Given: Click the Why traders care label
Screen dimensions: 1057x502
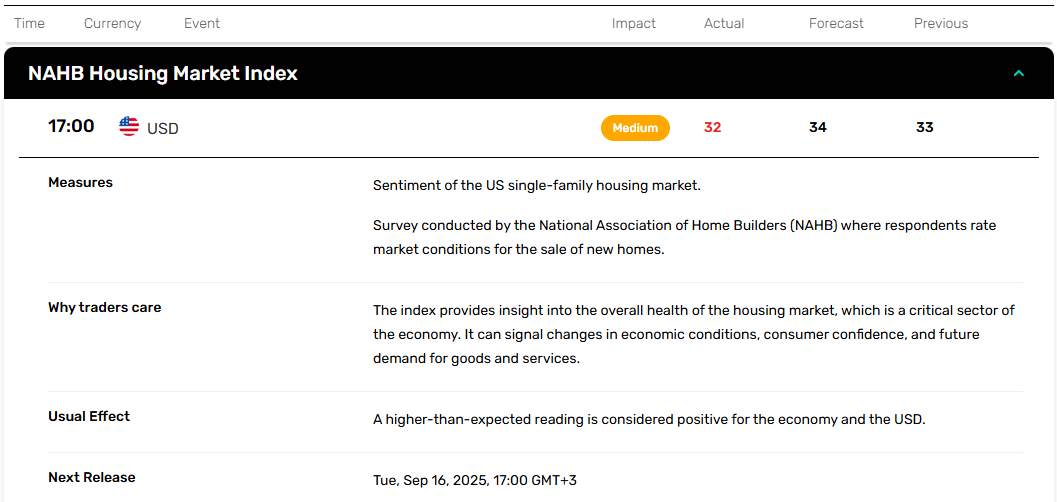Looking at the screenshot, I should point(104,308).
